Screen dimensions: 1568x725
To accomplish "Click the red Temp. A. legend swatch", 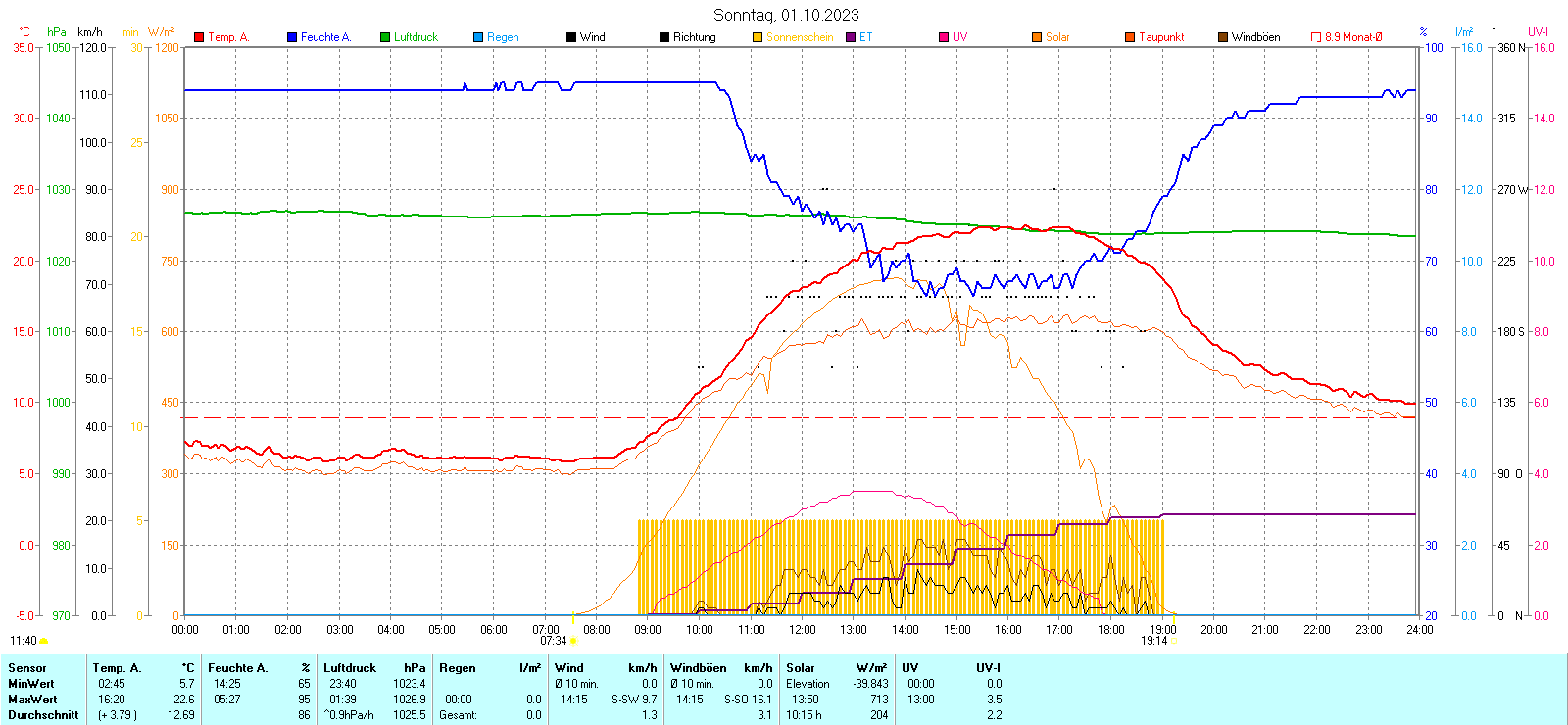I will pyautogui.click(x=199, y=37).
